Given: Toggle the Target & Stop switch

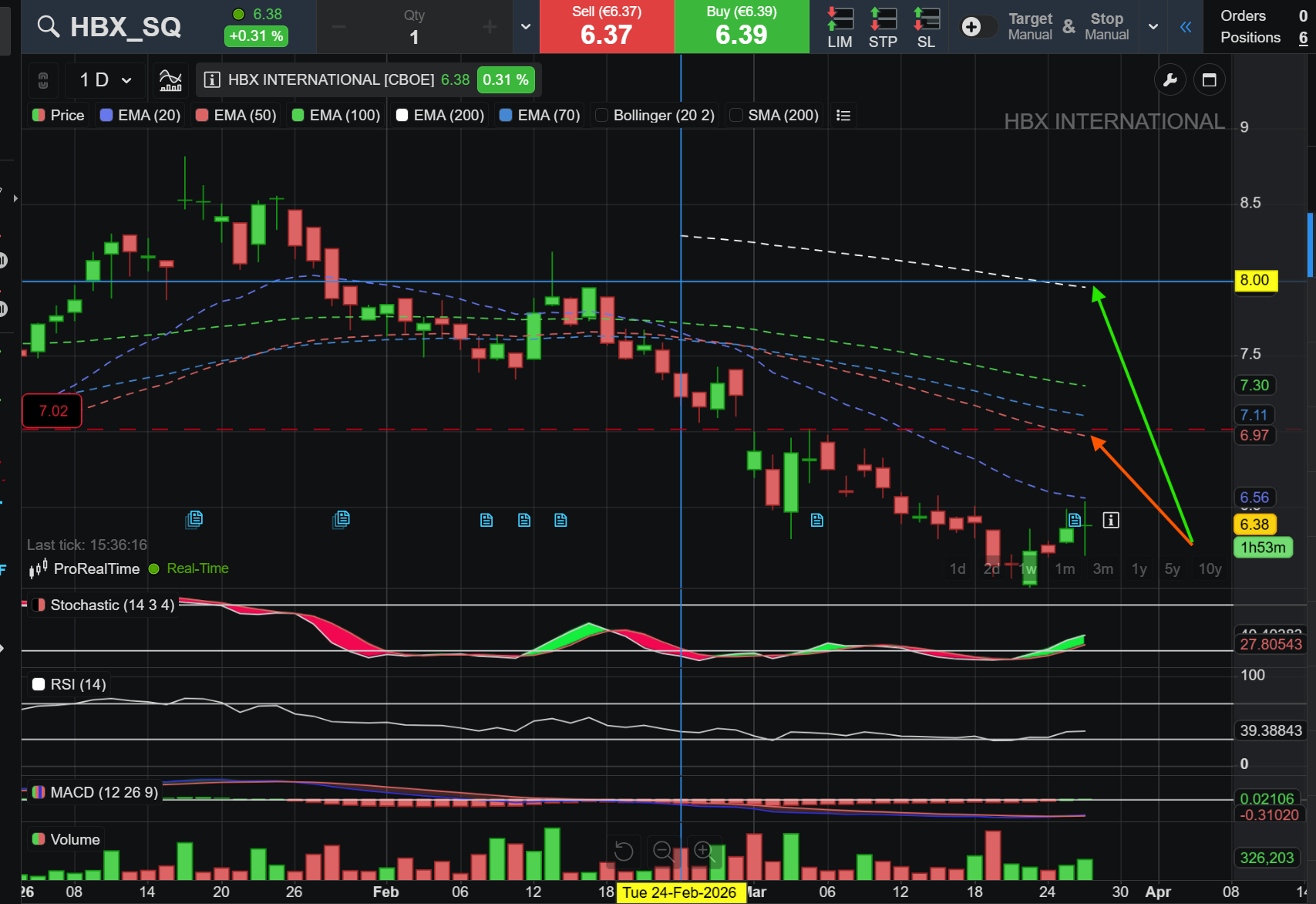Looking at the screenshot, I should tap(978, 27).
